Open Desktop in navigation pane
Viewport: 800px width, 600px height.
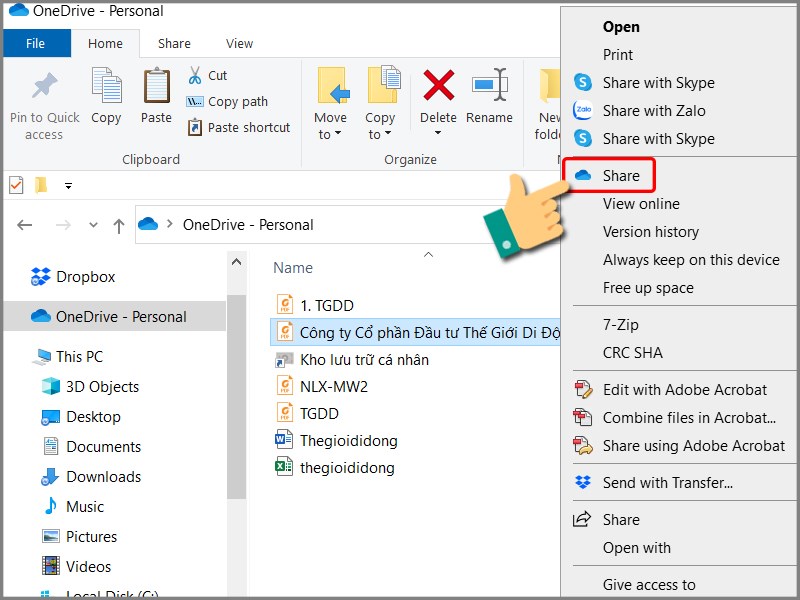tap(81, 416)
